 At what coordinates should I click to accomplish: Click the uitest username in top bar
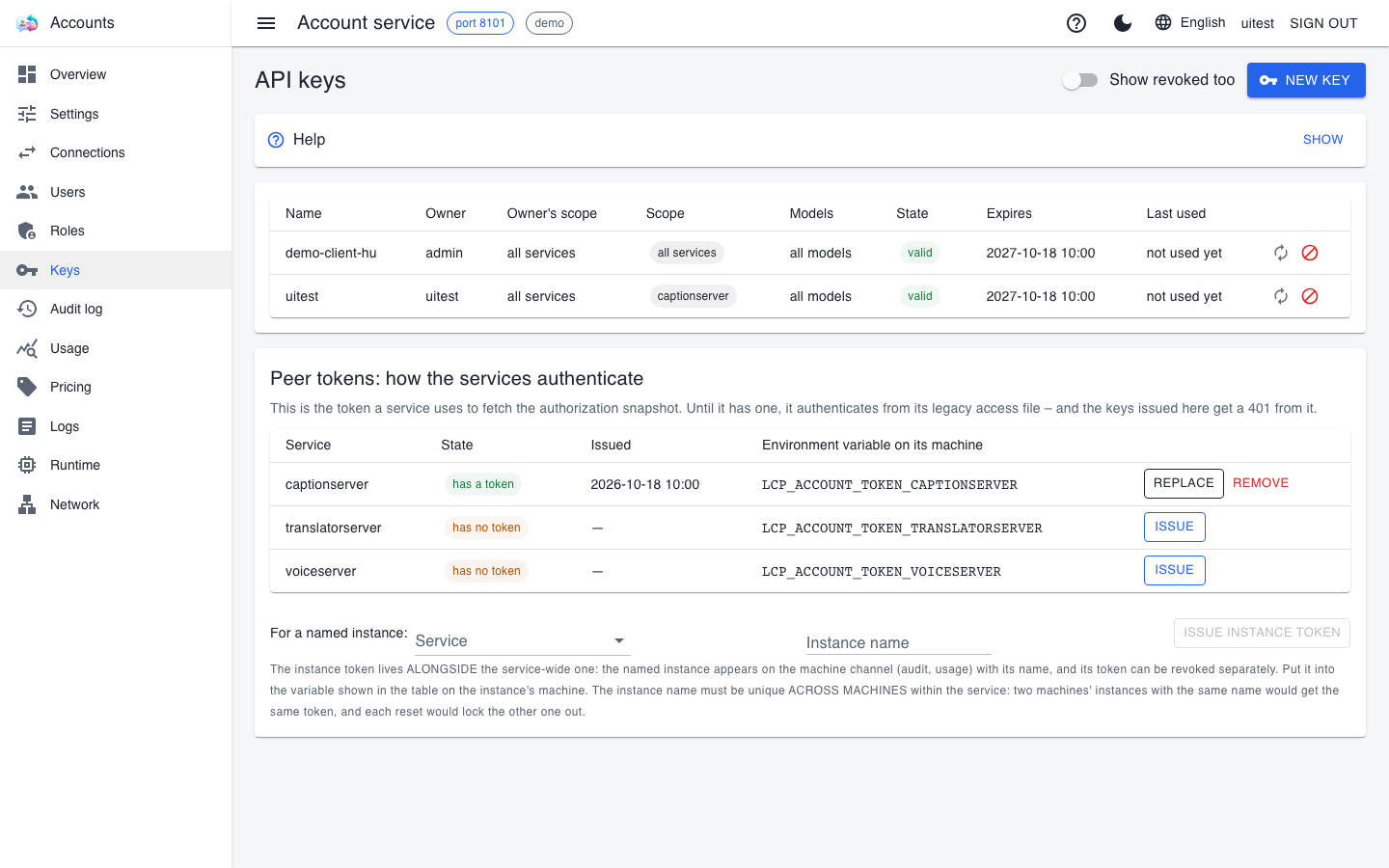coord(1257,23)
